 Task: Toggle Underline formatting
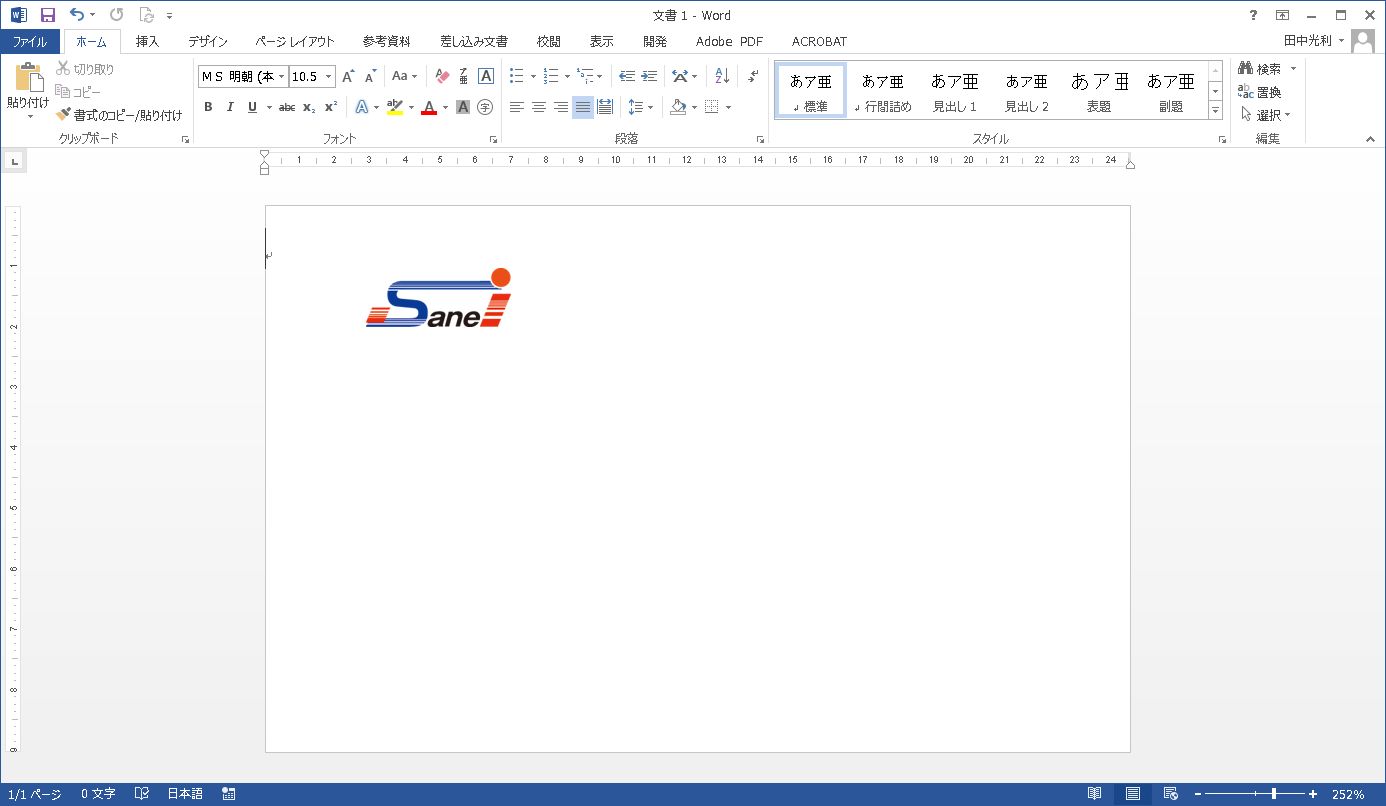click(x=252, y=107)
